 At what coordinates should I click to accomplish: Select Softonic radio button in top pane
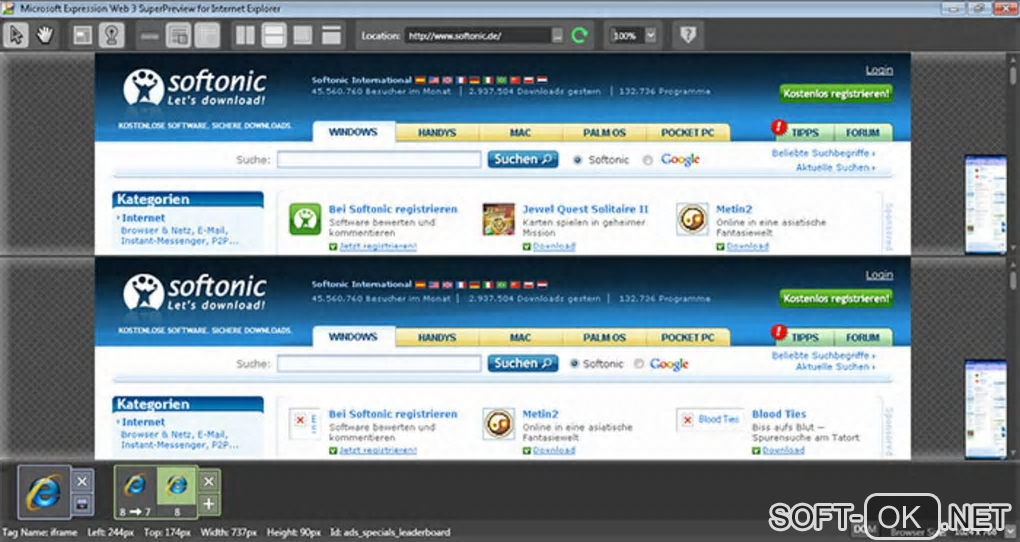(x=577, y=160)
